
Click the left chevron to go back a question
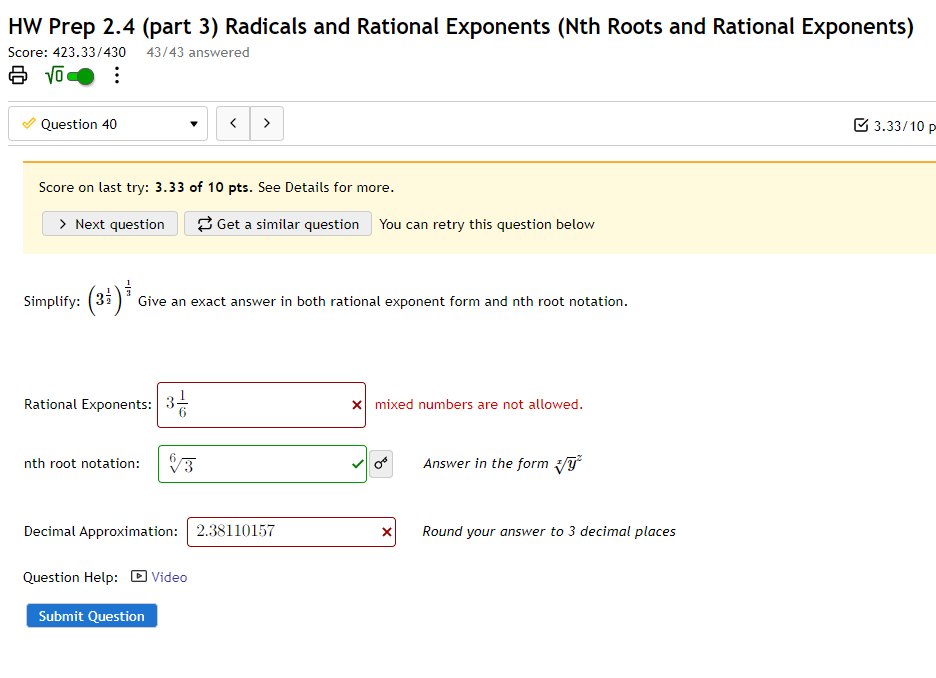[233, 123]
